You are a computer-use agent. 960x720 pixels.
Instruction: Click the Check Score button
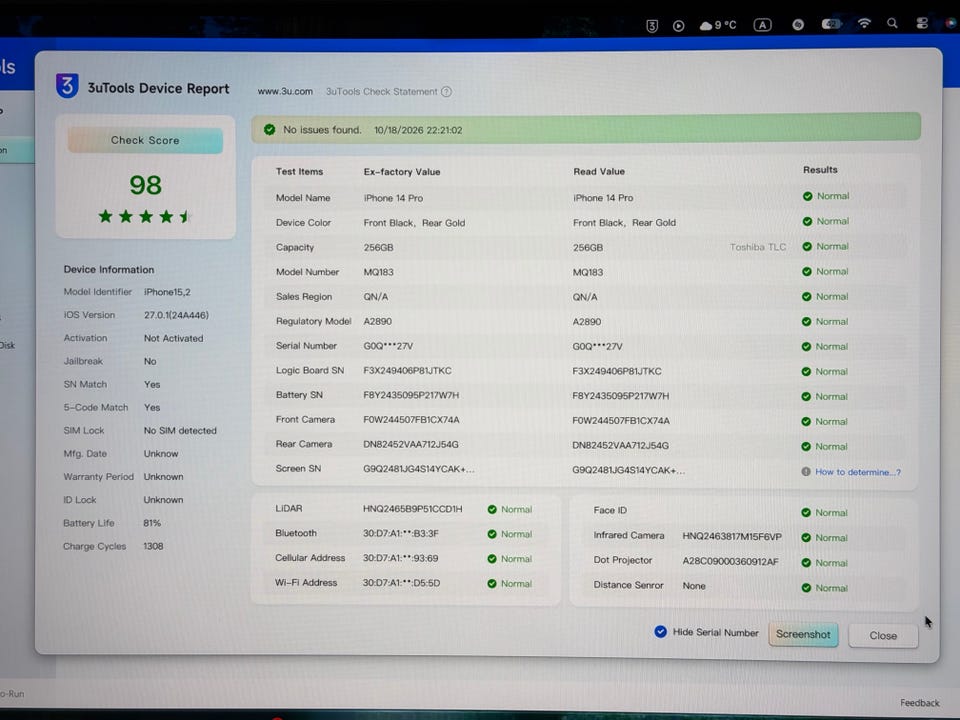tap(145, 140)
